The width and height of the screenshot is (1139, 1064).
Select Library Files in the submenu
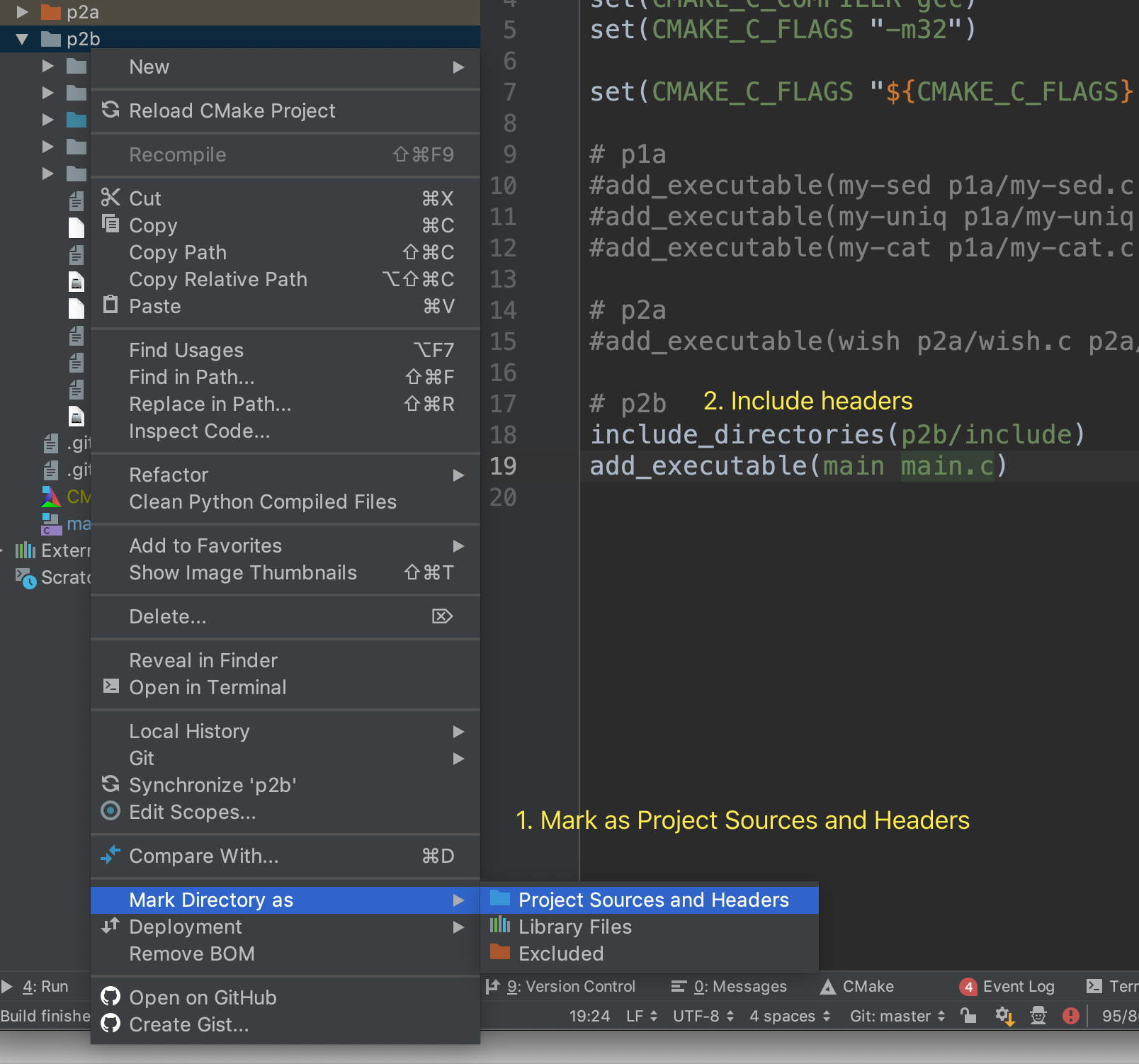[x=574, y=927]
